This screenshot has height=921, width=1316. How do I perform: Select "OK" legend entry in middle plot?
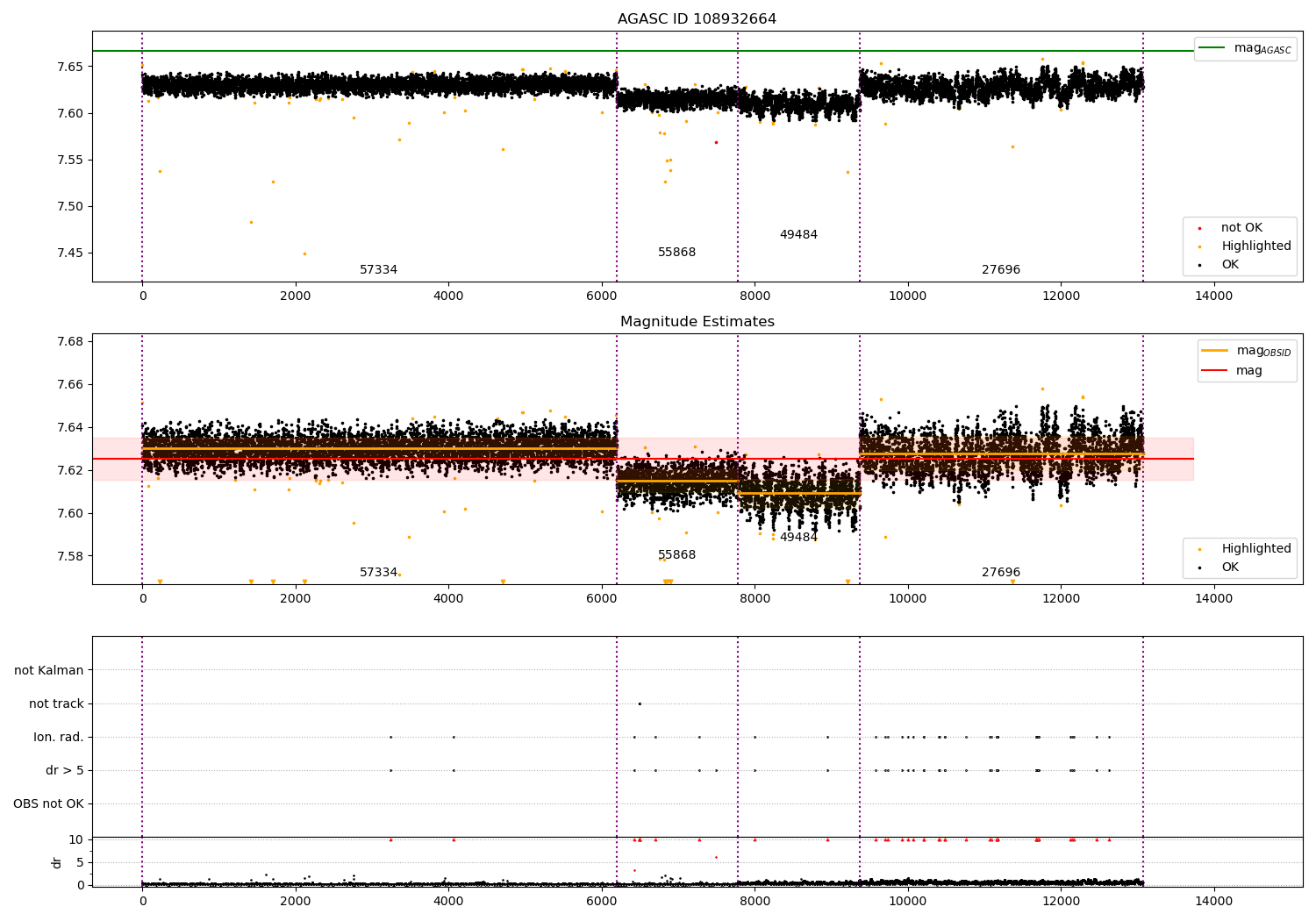tap(1230, 568)
